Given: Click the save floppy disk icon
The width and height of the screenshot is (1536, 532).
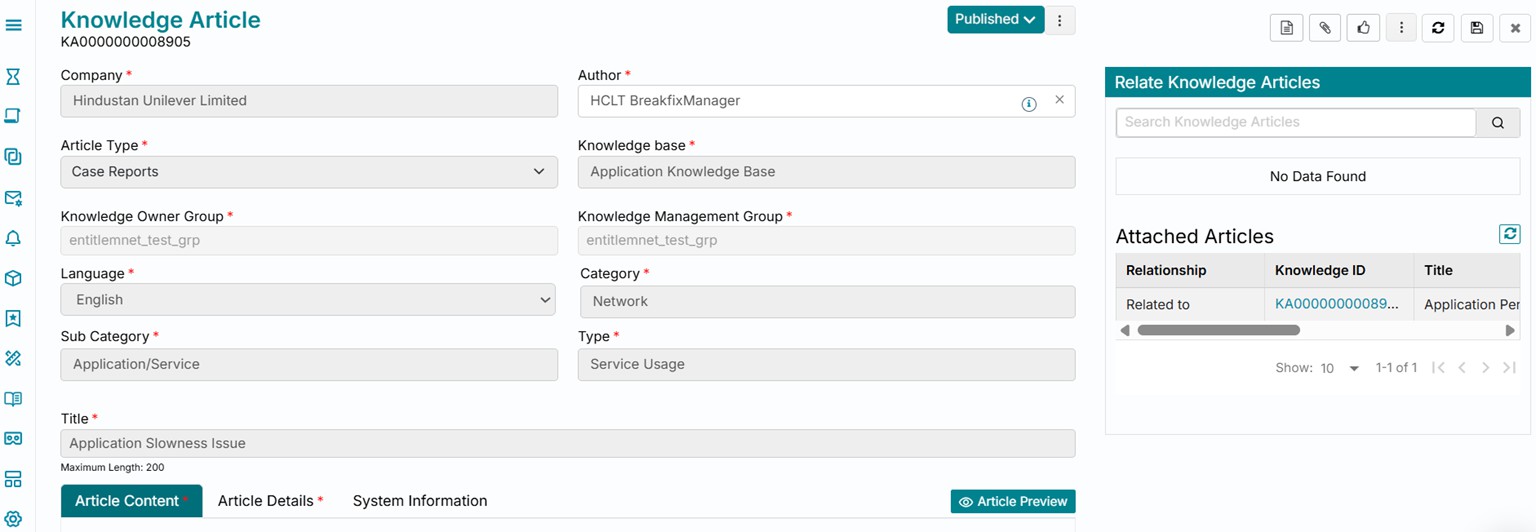Looking at the screenshot, I should point(1477,28).
